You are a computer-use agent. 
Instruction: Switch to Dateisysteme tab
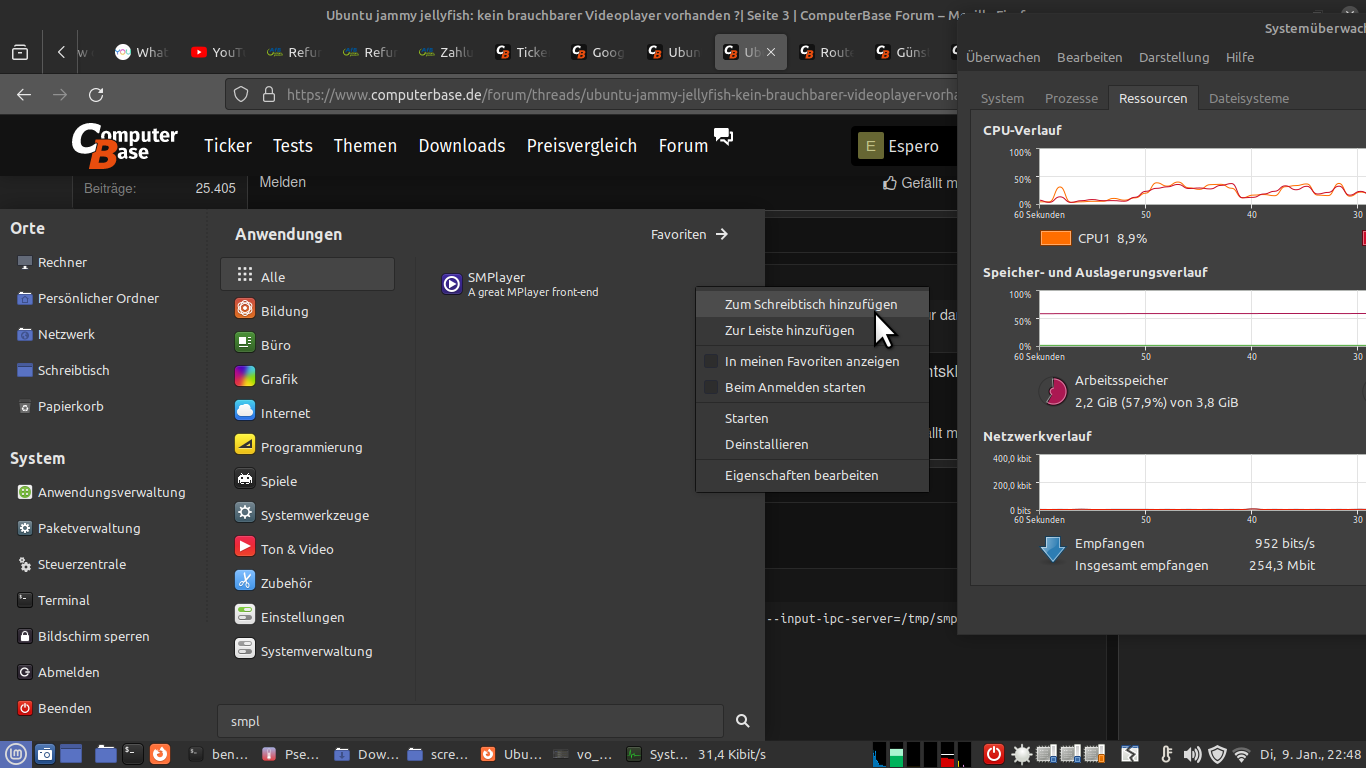1248,98
